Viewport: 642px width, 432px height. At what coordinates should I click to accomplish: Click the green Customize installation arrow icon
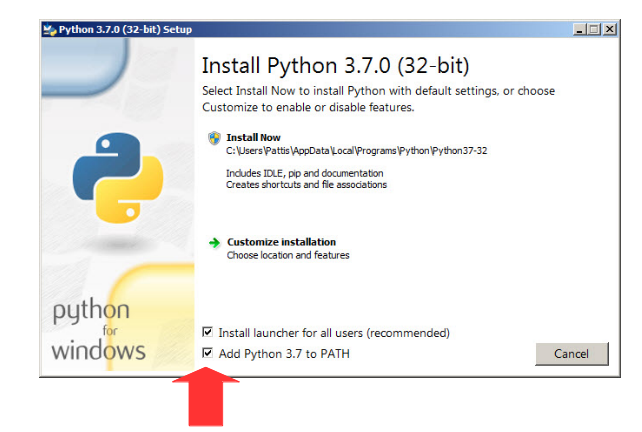pos(214,243)
